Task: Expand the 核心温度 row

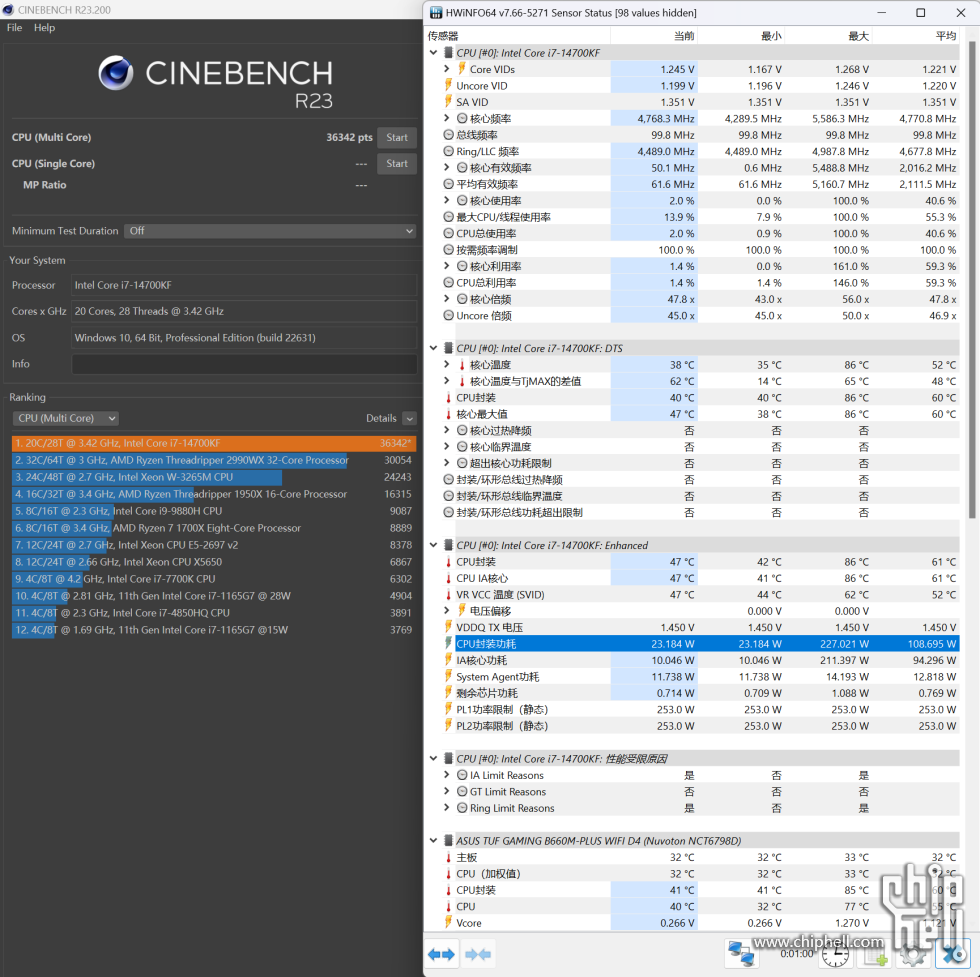Action: tap(447, 364)
